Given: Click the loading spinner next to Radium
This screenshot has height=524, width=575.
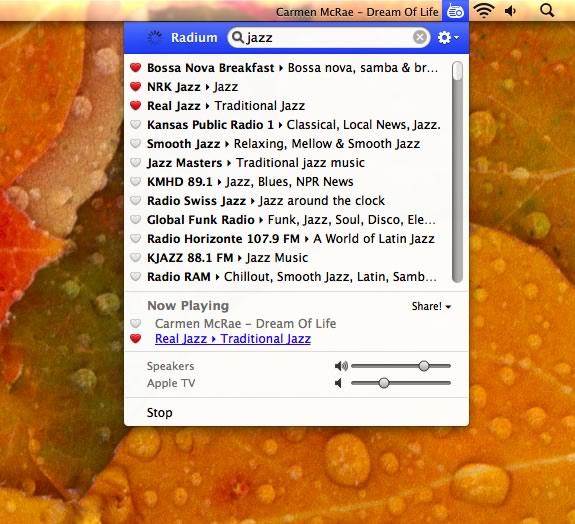Looking at the screenshot, I should click(x=154, y=37).
